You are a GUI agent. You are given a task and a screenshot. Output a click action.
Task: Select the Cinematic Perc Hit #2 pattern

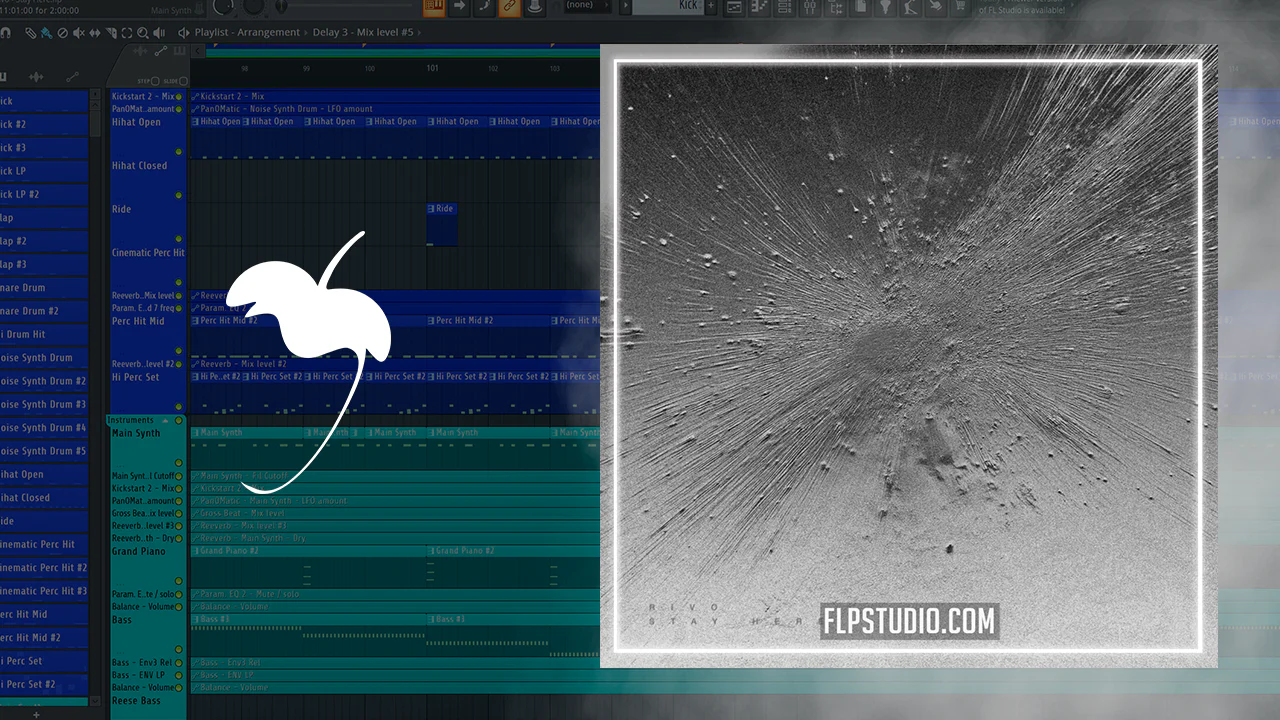pyautogui.click(x=43, y=567)
